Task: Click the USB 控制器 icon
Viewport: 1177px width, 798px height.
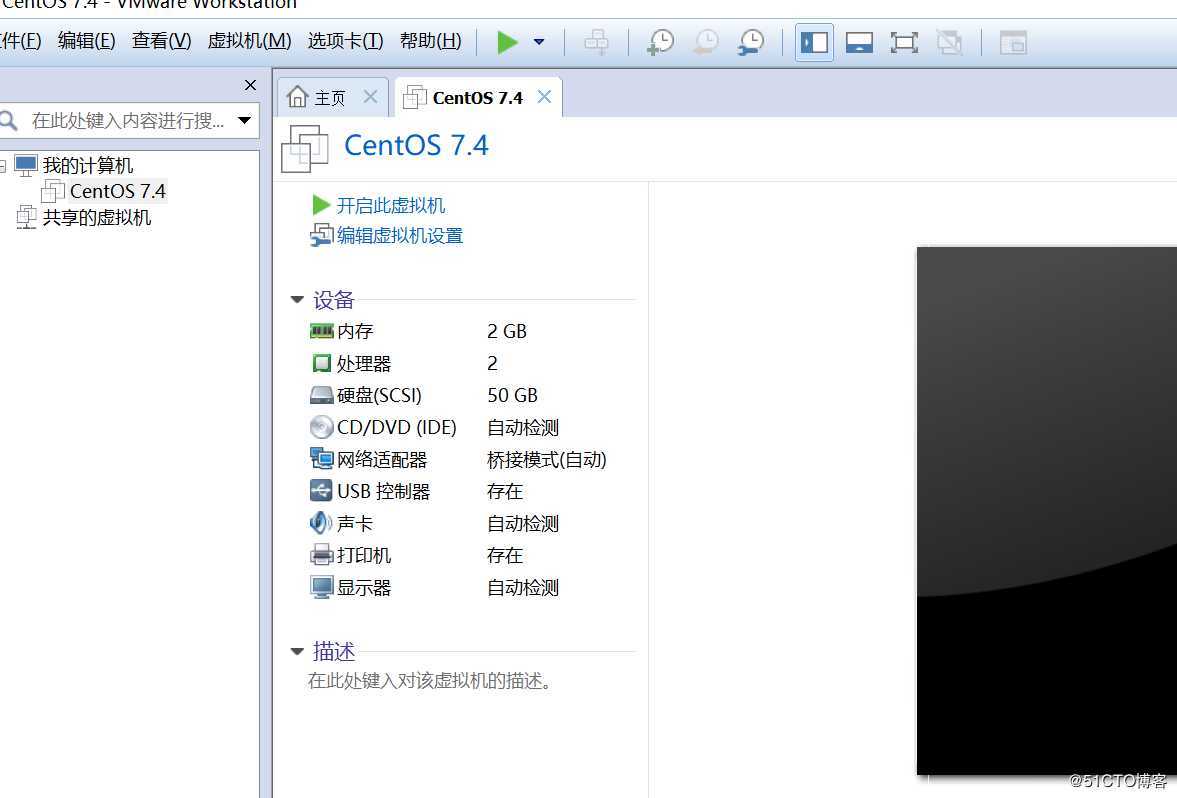Action: coord(321,491)
